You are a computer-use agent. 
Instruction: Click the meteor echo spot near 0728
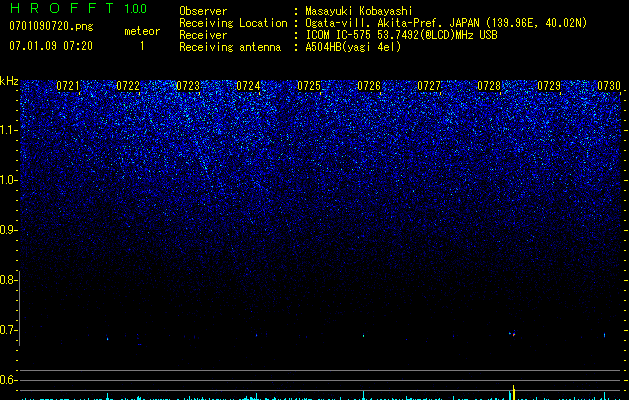[x=513, y=334]
